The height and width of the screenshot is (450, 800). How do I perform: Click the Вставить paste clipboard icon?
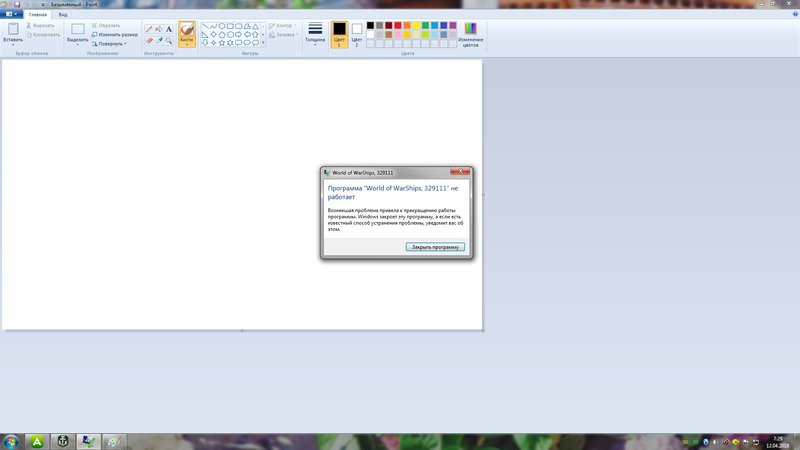tap(13, 29)
